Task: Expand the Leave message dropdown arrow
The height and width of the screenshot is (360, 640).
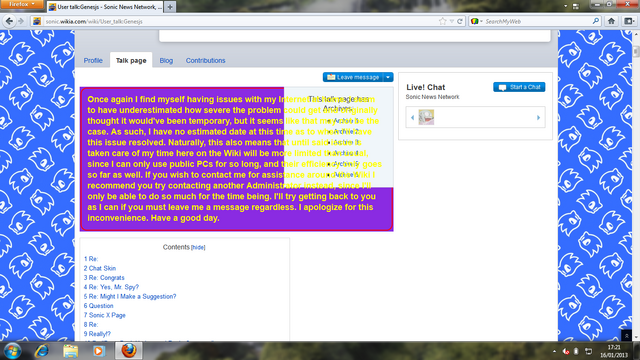Action: point(388,77)
